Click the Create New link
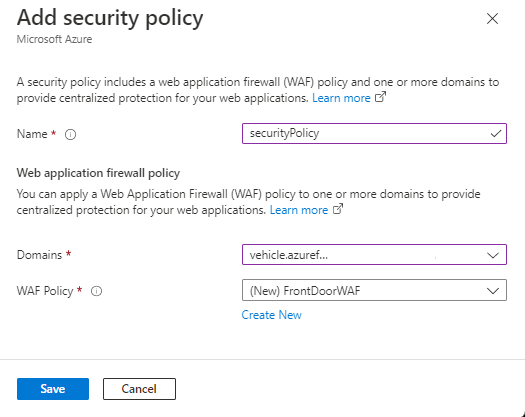Image resolution: width=525 pixels, height=417 pixels. point(272,315)
